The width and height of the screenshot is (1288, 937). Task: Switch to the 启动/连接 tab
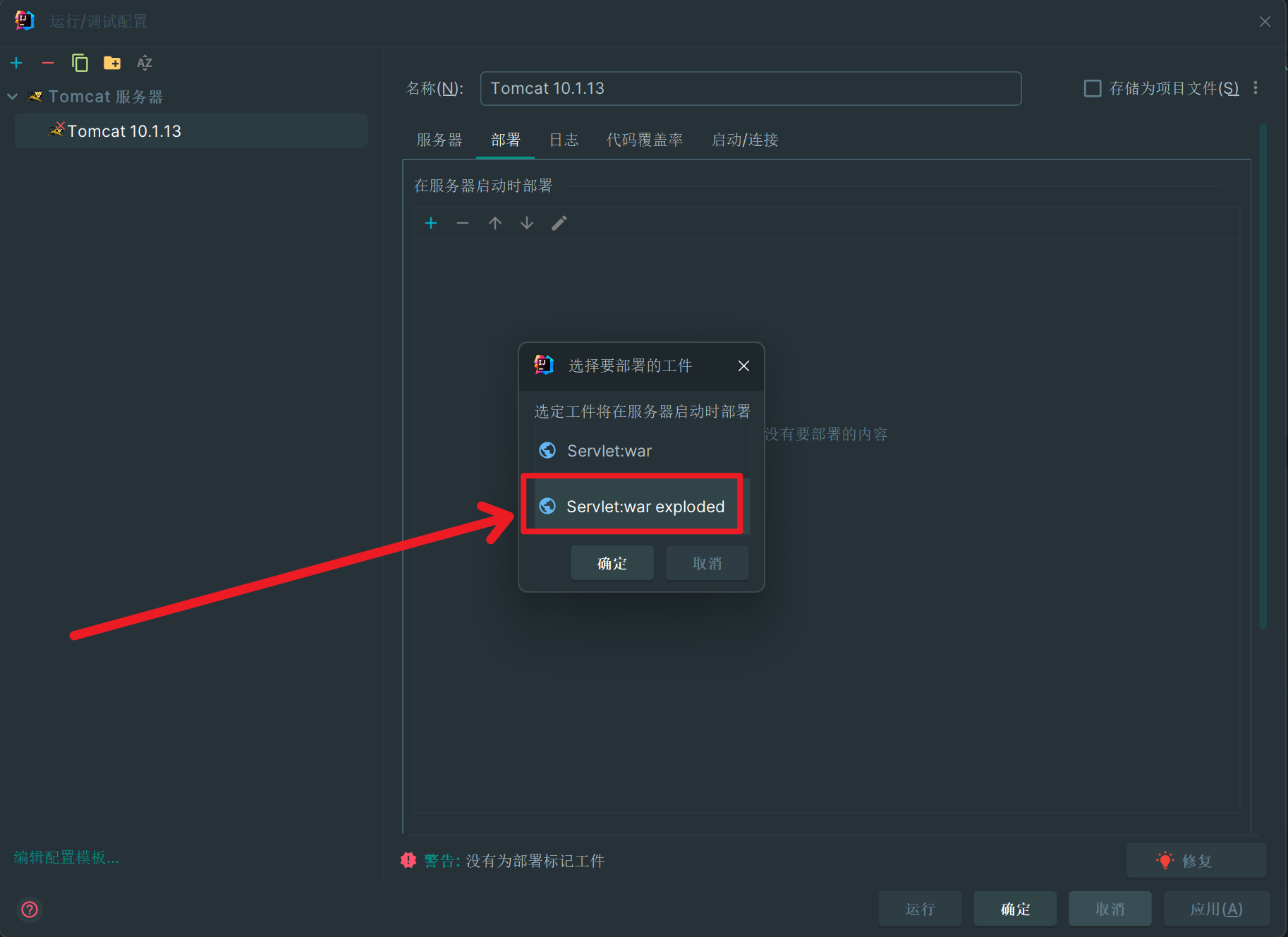click(x=745, y=140)
